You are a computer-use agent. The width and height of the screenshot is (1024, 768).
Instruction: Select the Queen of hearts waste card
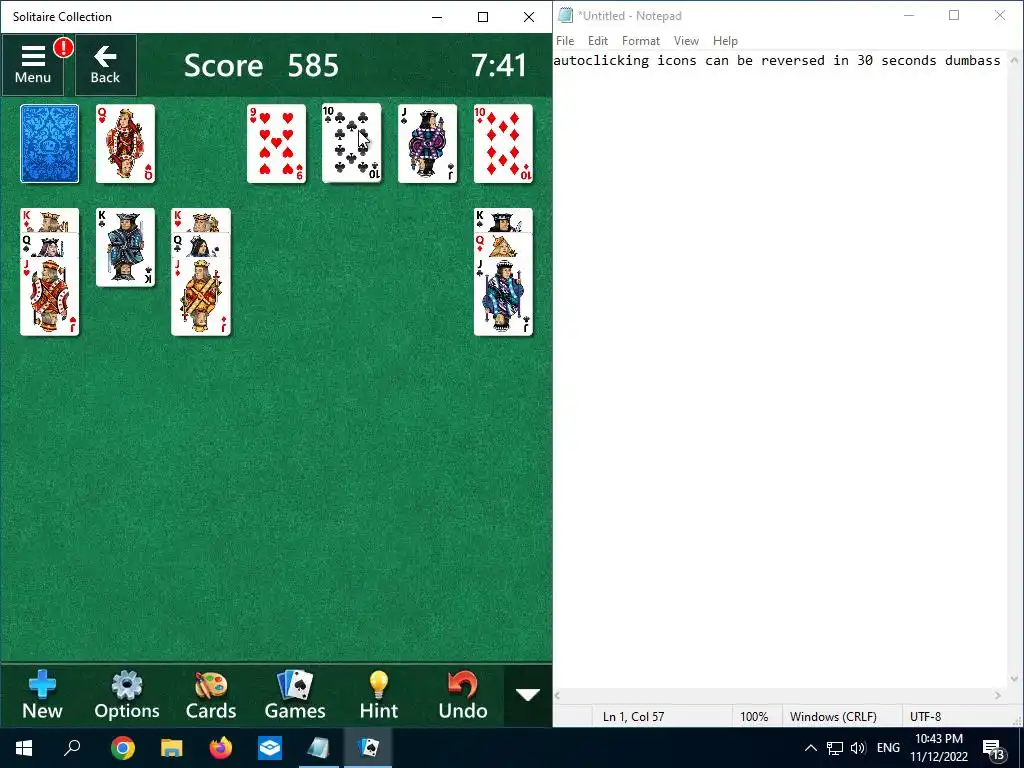click(125, 144)
